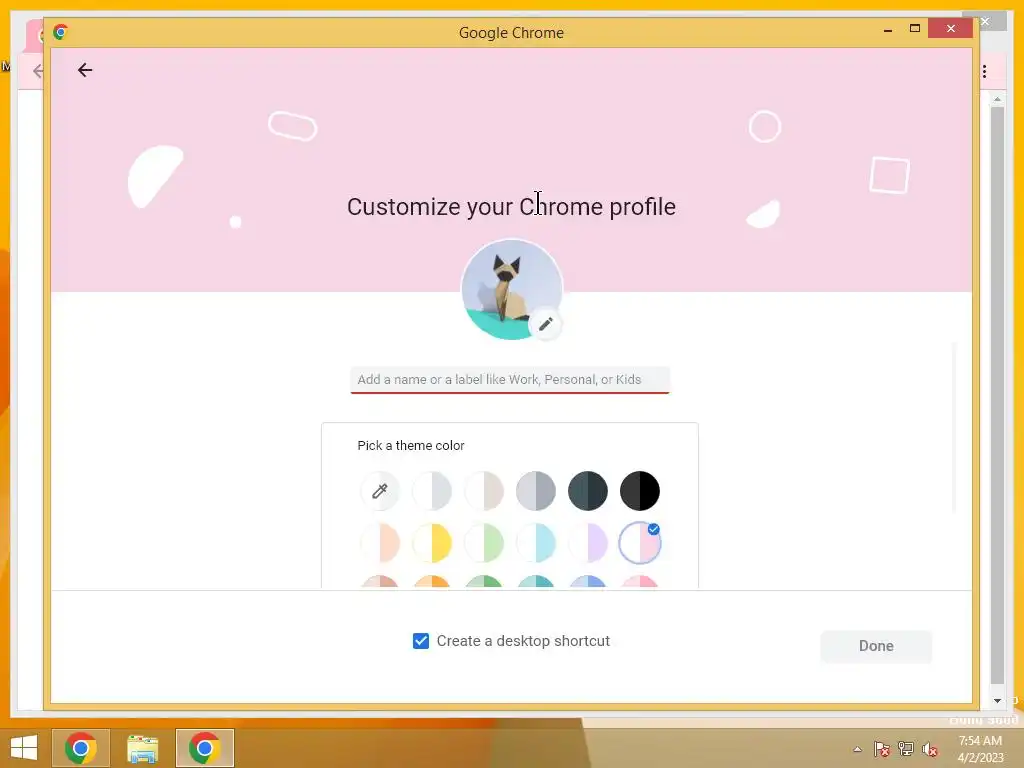This screenshot has width=1024, height=768.
Task: Open the clock showing 7:54 AM
Action: coord(980,749)
